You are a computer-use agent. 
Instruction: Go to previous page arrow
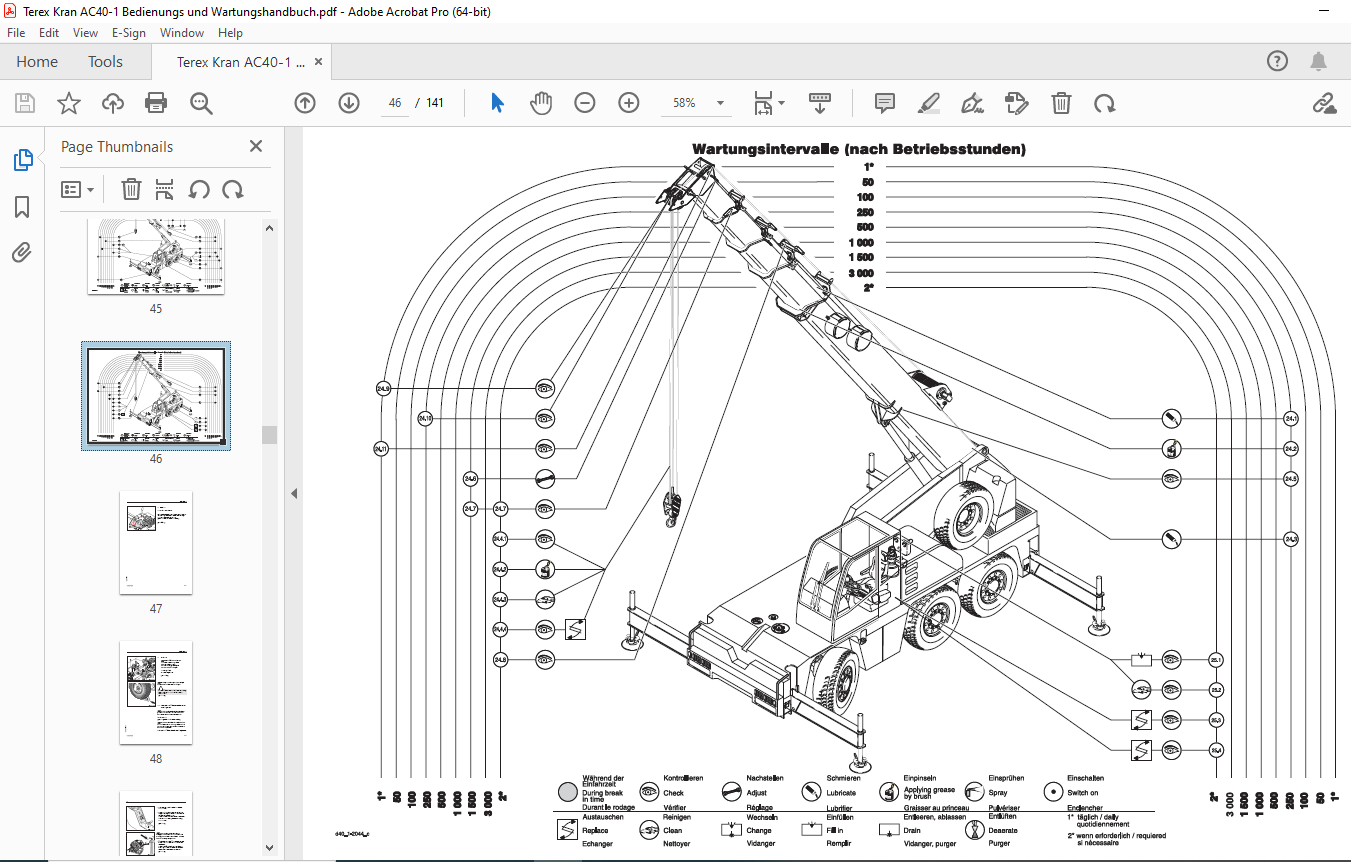click(x=305, y=103)
